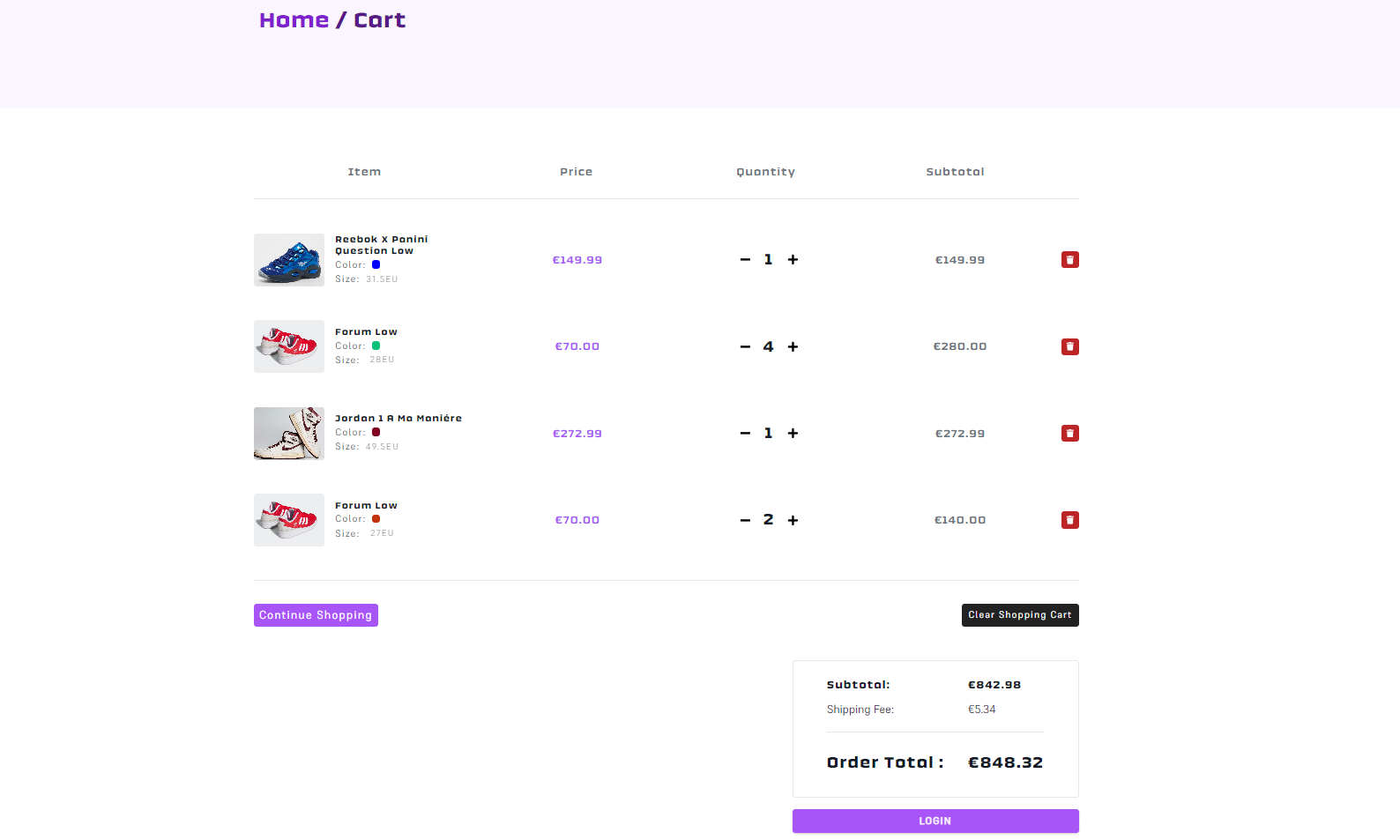Decrease quantity of Reebok X Panini

click(745, 260)
